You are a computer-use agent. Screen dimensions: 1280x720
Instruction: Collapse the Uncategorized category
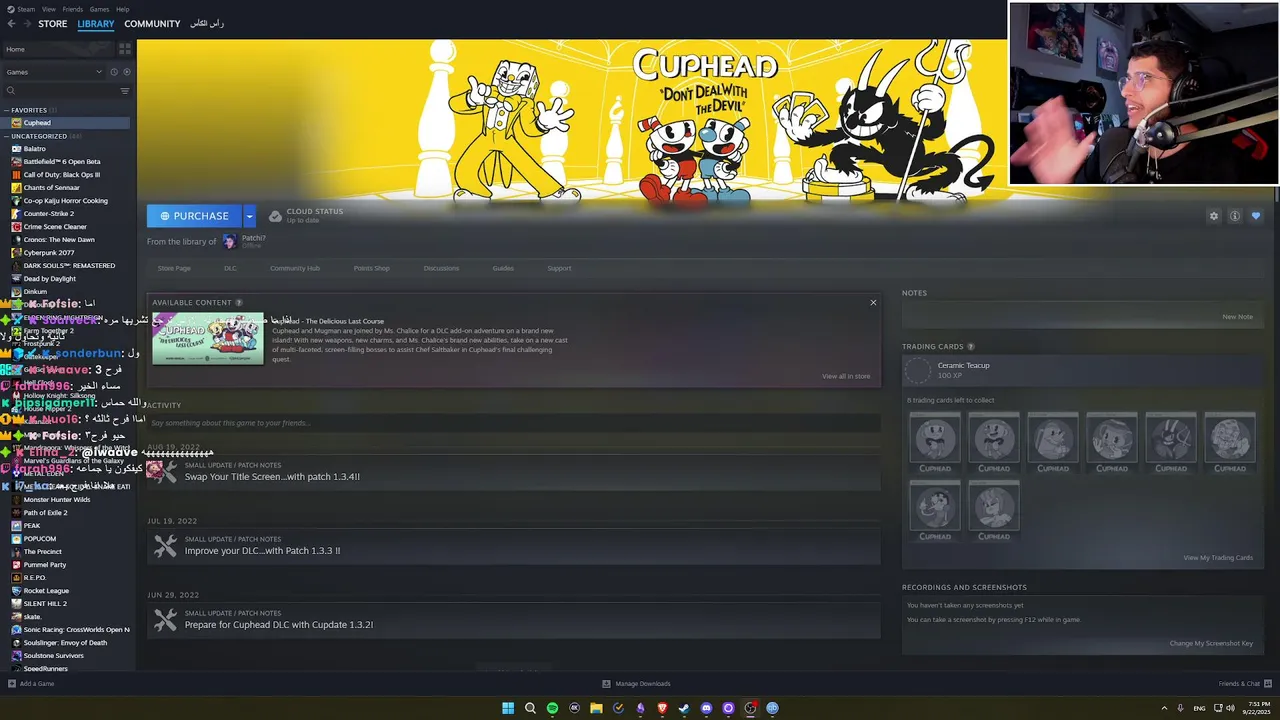6,136
